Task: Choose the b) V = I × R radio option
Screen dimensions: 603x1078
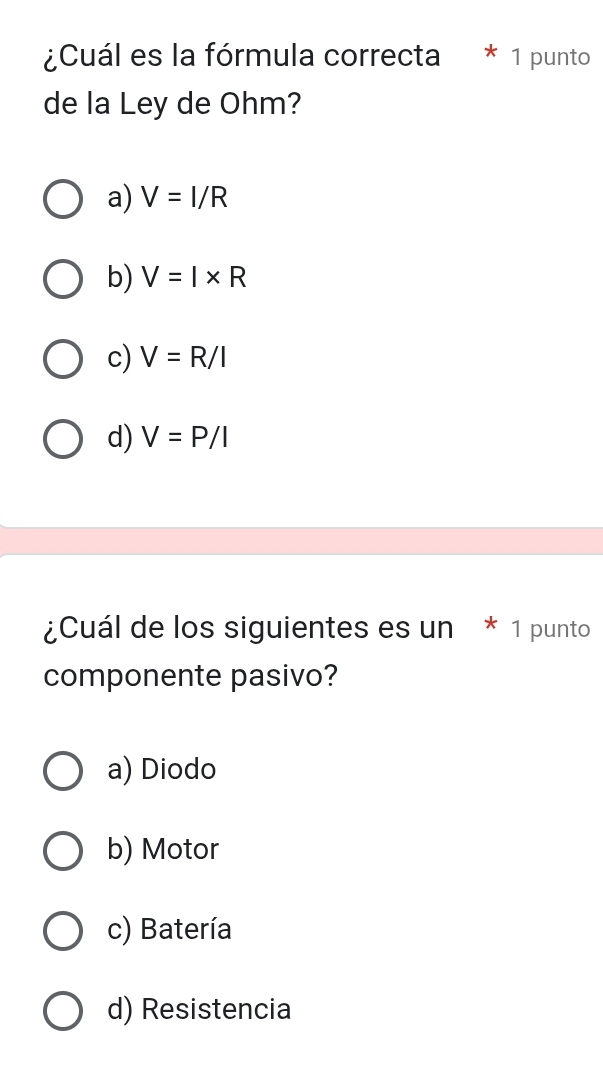Action: click(63, 279)
